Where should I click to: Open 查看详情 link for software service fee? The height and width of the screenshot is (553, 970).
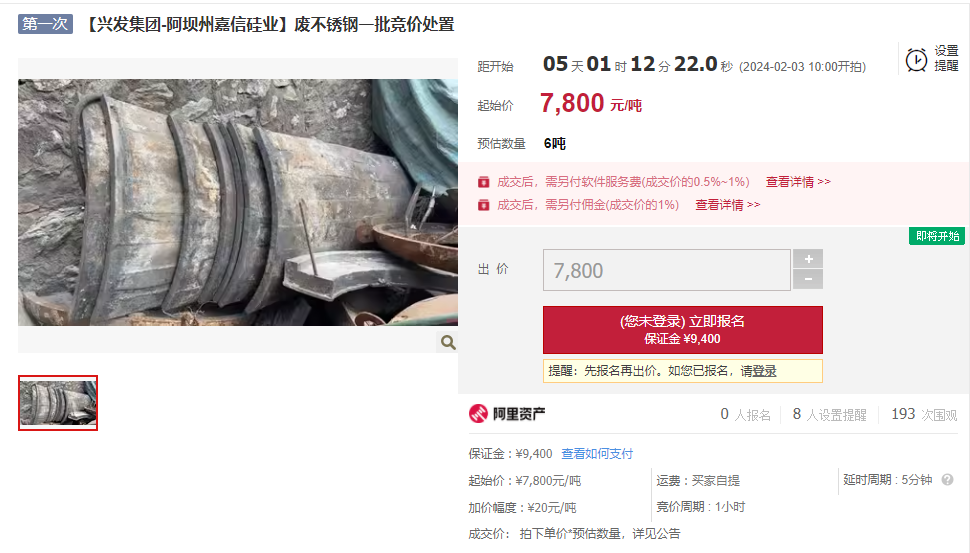[798, 182]
